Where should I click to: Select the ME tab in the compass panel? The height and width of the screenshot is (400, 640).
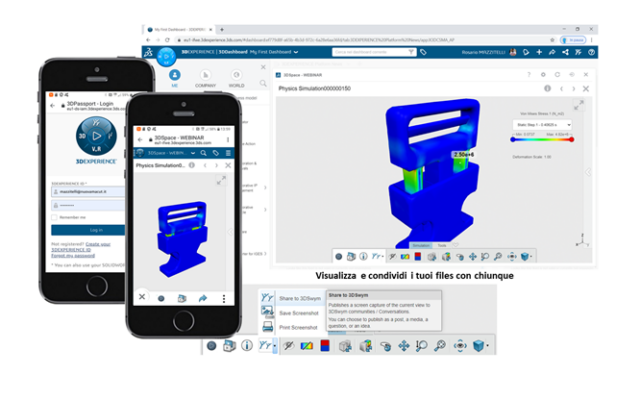tap(175, 78)
